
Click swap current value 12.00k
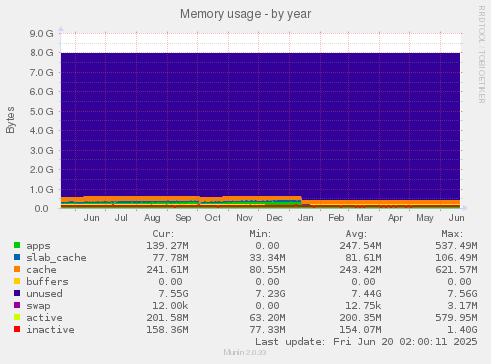(x=170, y=306)
